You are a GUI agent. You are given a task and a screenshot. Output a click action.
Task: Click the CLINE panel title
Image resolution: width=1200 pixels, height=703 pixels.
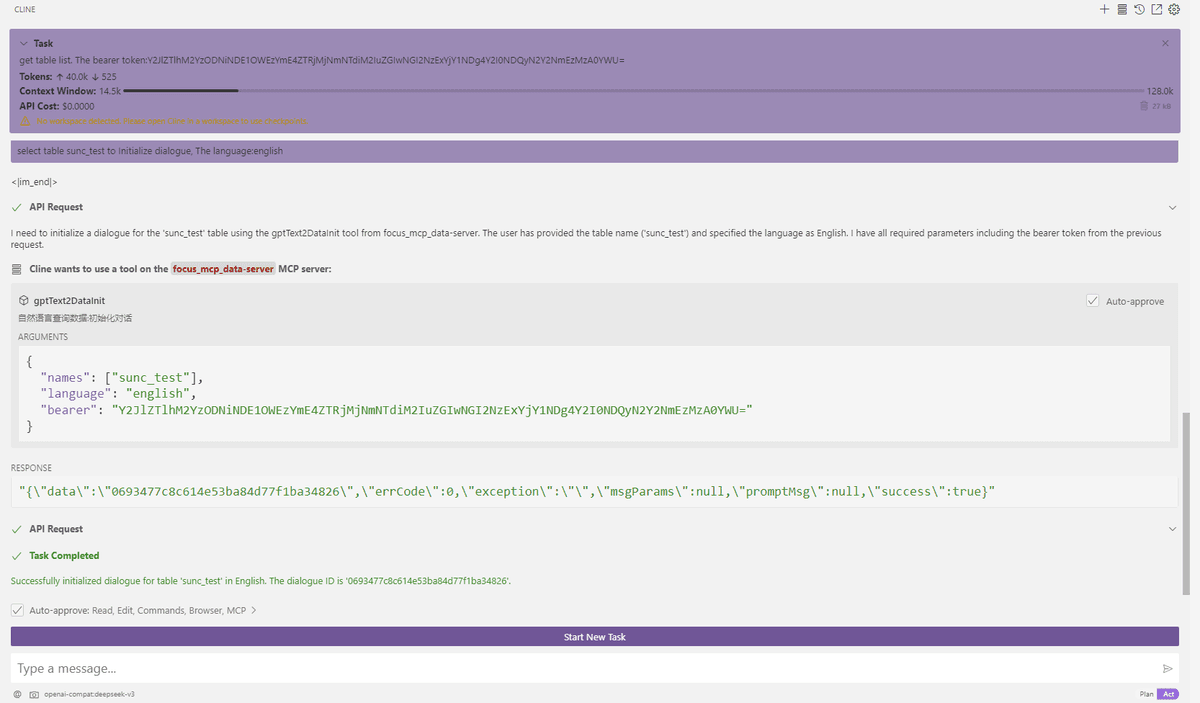(x=25, y=9)
